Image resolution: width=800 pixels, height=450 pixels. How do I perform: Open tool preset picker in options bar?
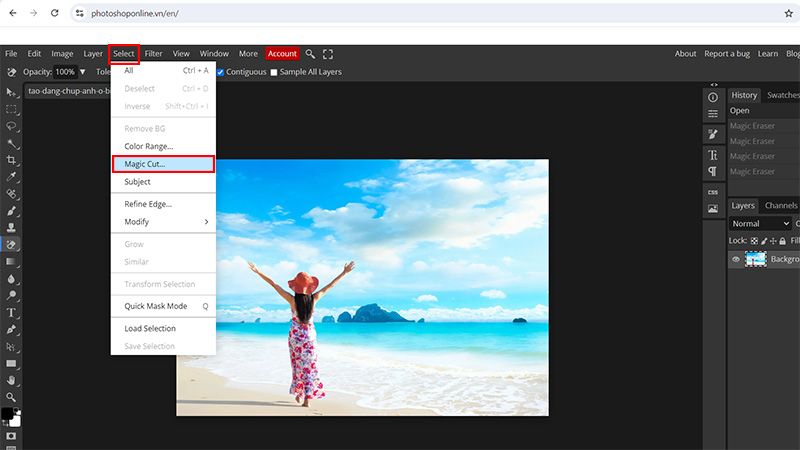[x=11, y=72]
